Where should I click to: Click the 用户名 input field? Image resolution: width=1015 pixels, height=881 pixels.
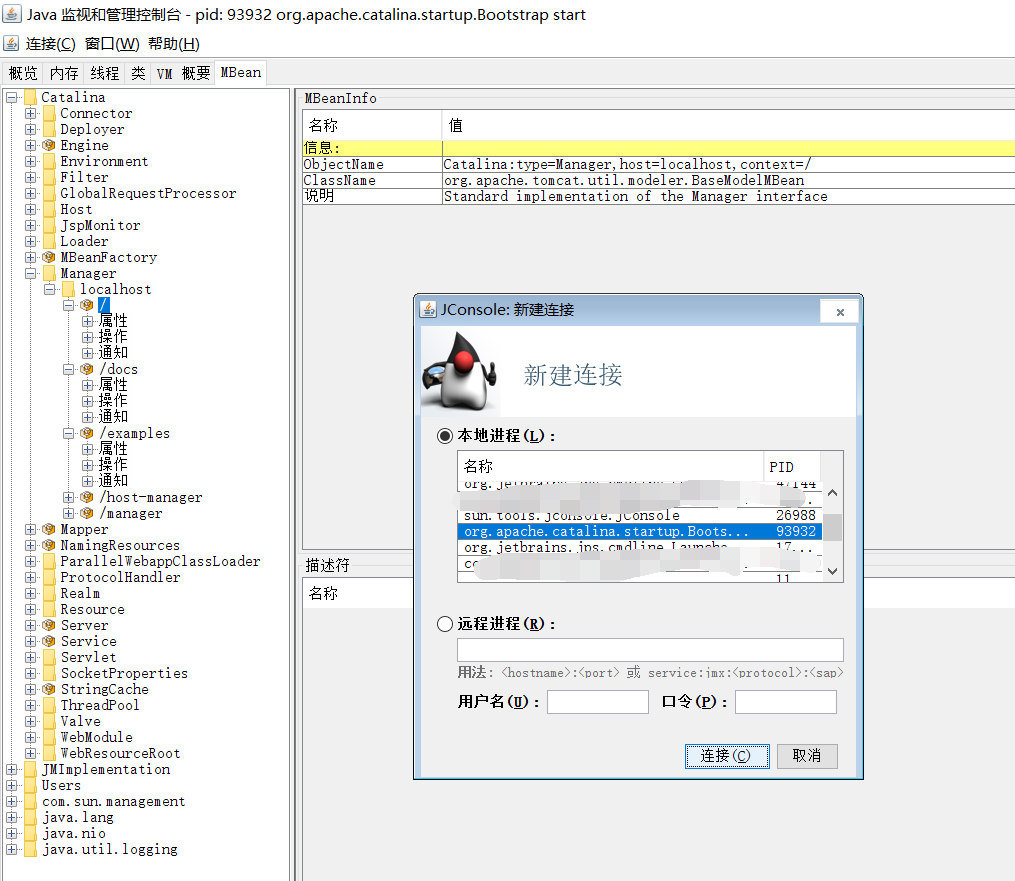tap(597, 701)
